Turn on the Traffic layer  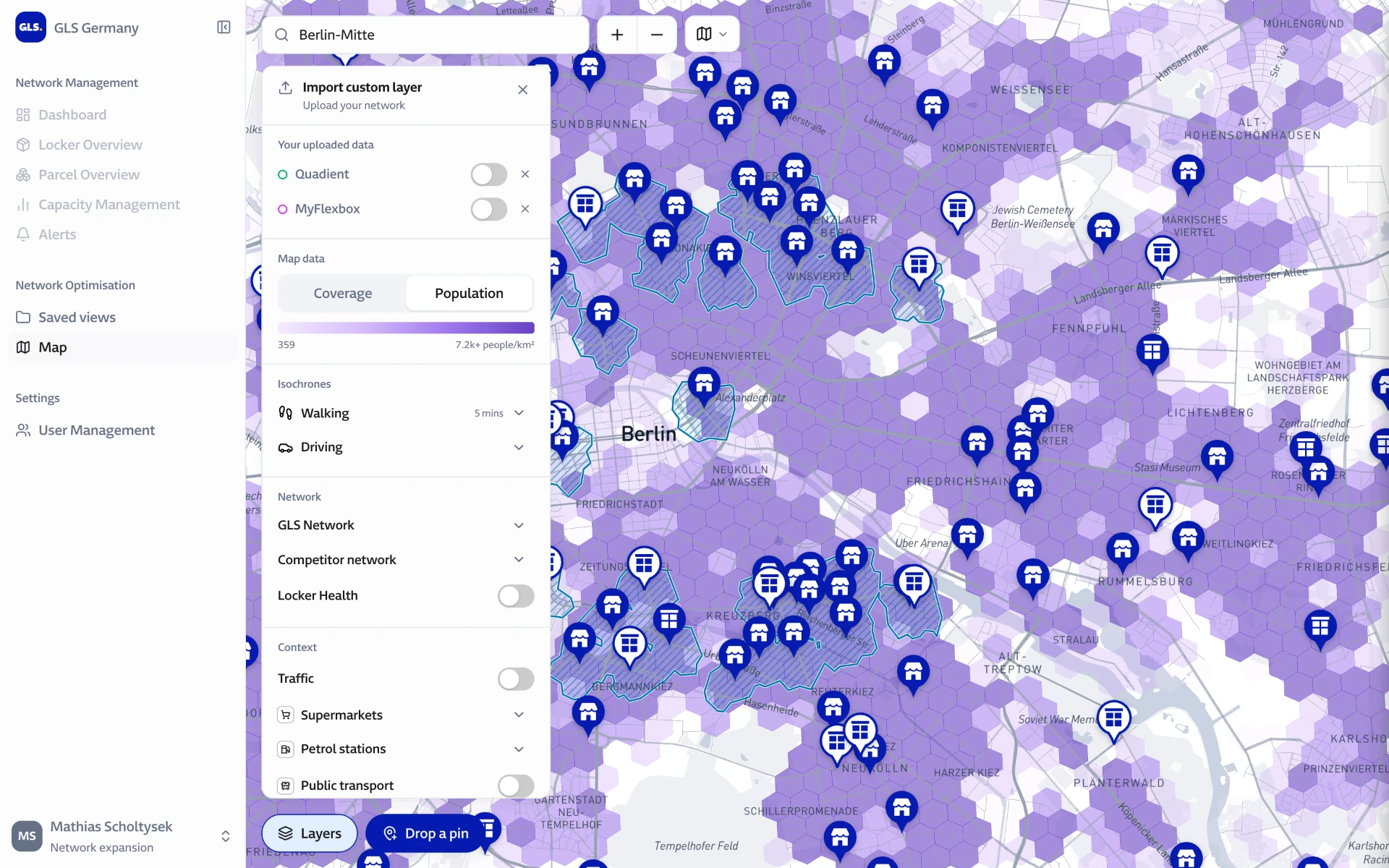coord(516,678)
